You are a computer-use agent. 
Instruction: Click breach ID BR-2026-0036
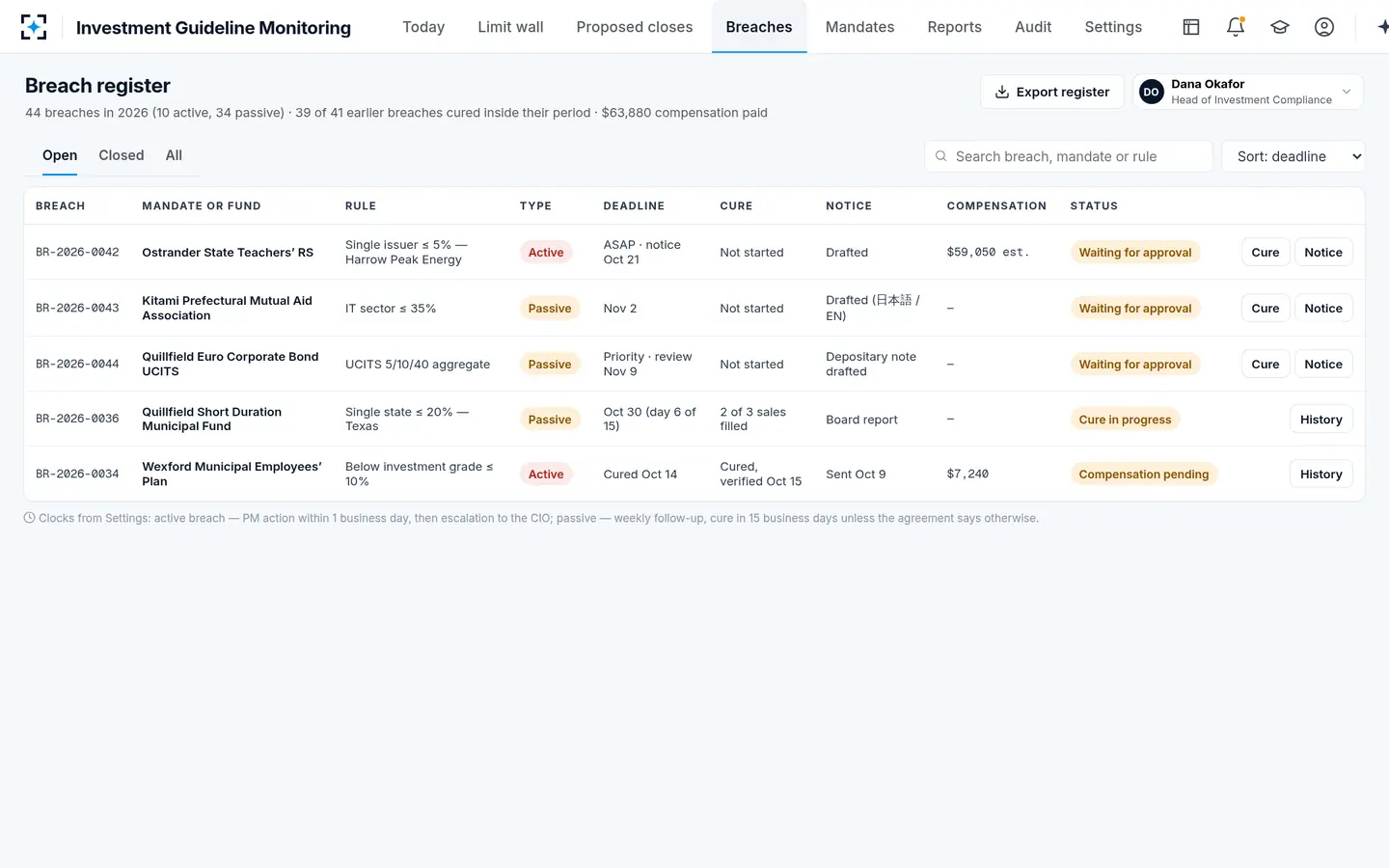(77, 420)
